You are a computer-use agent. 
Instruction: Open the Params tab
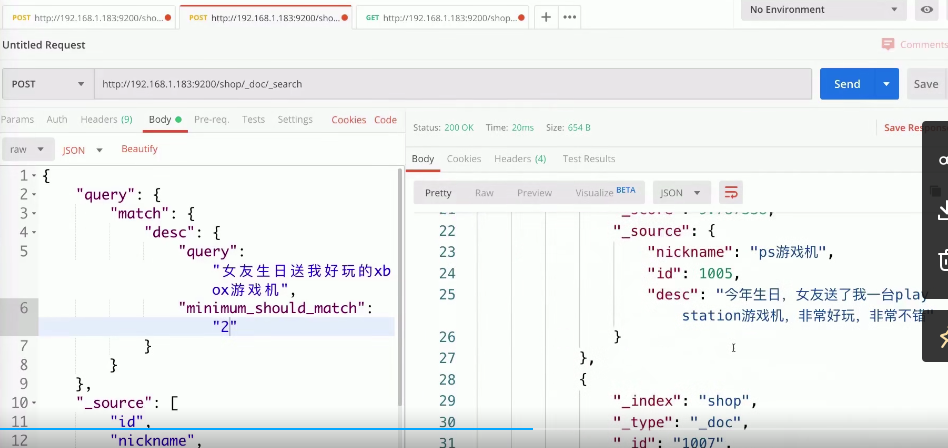(18, 120)
